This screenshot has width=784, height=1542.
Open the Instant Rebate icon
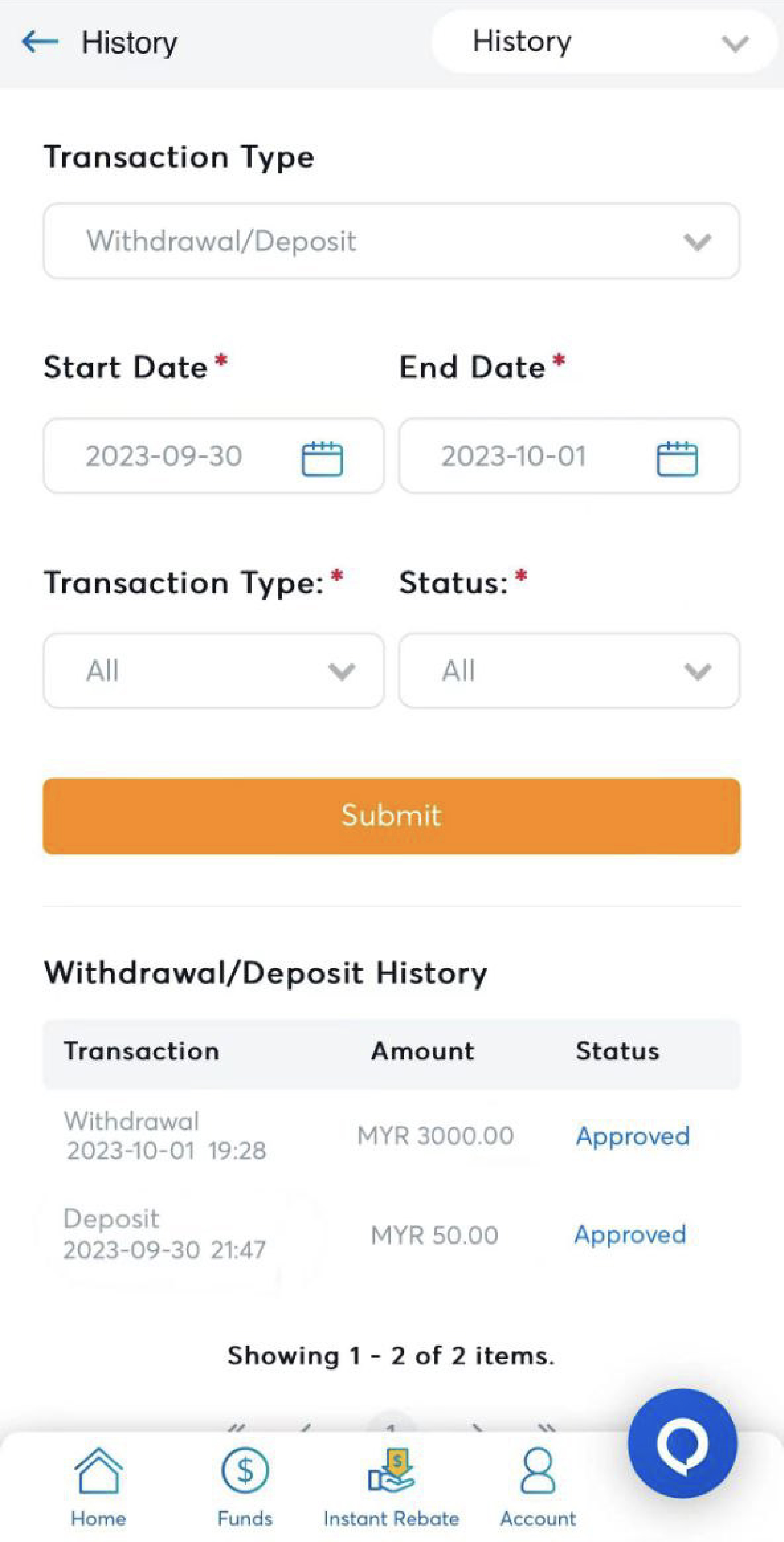(391, 1472)
